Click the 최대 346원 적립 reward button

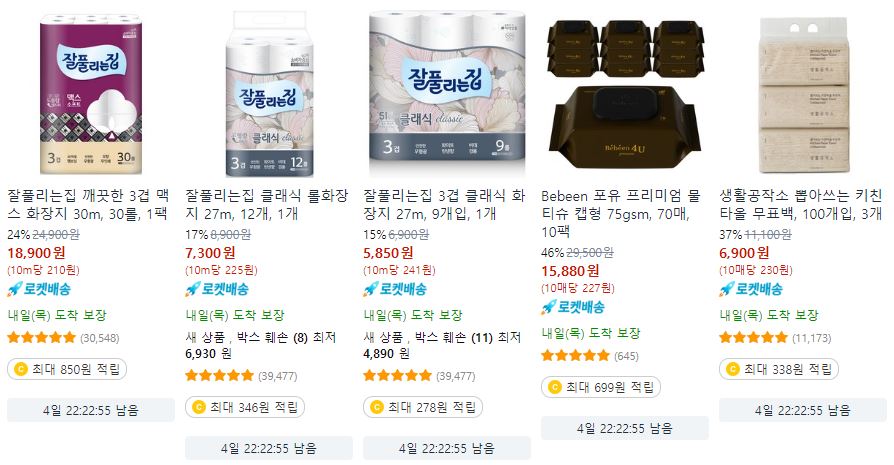pos(245,407)
